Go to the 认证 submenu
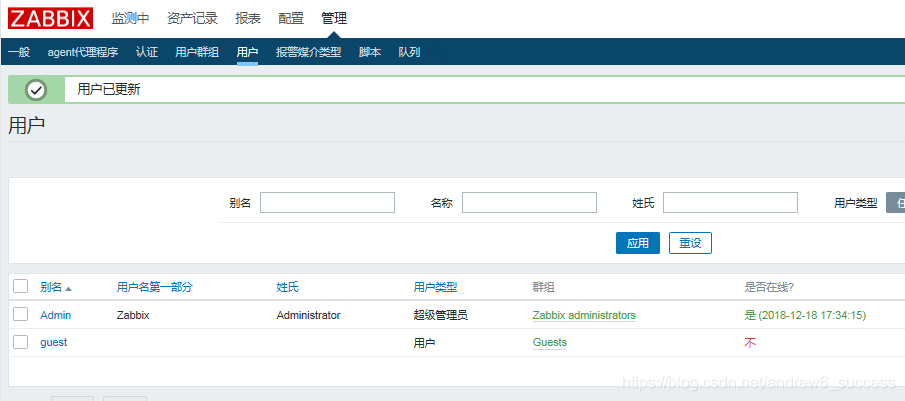This screenshot has height=401, width=905. pyautogui.click(x=147, y=53)
